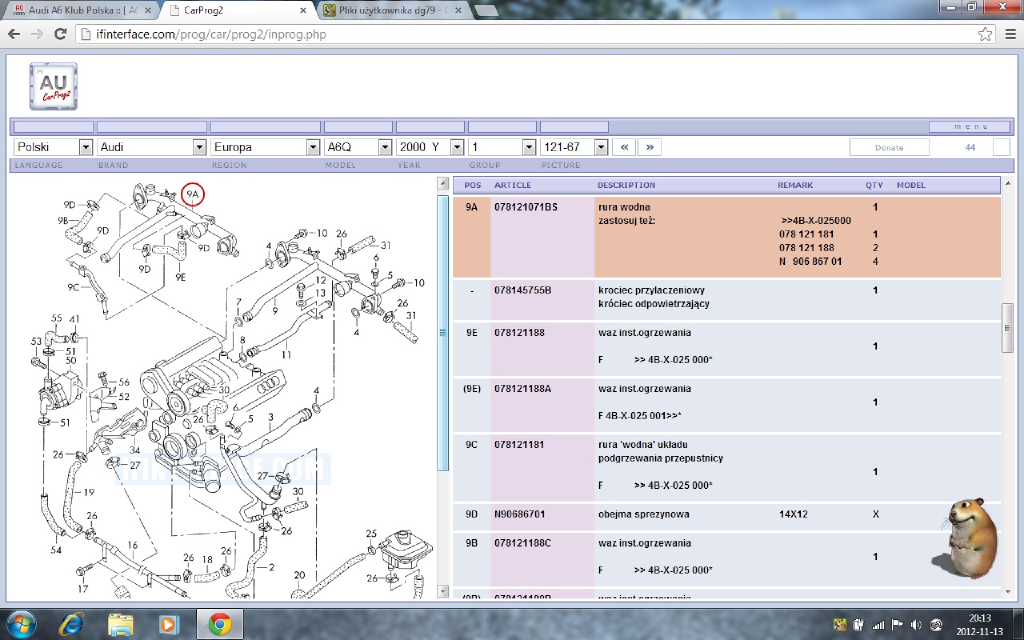
Task: Click the remark "14X12"
Action: [x=793, y=514]
